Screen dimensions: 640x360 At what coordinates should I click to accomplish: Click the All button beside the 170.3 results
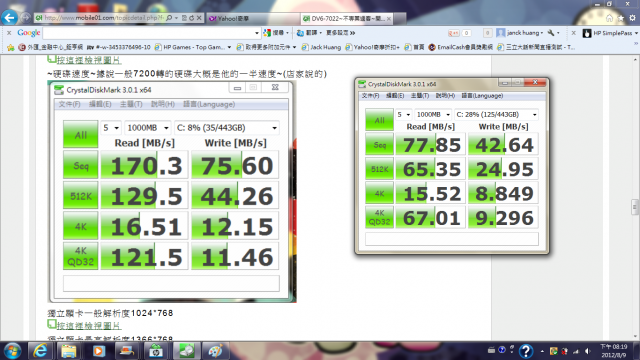[80, 134]
